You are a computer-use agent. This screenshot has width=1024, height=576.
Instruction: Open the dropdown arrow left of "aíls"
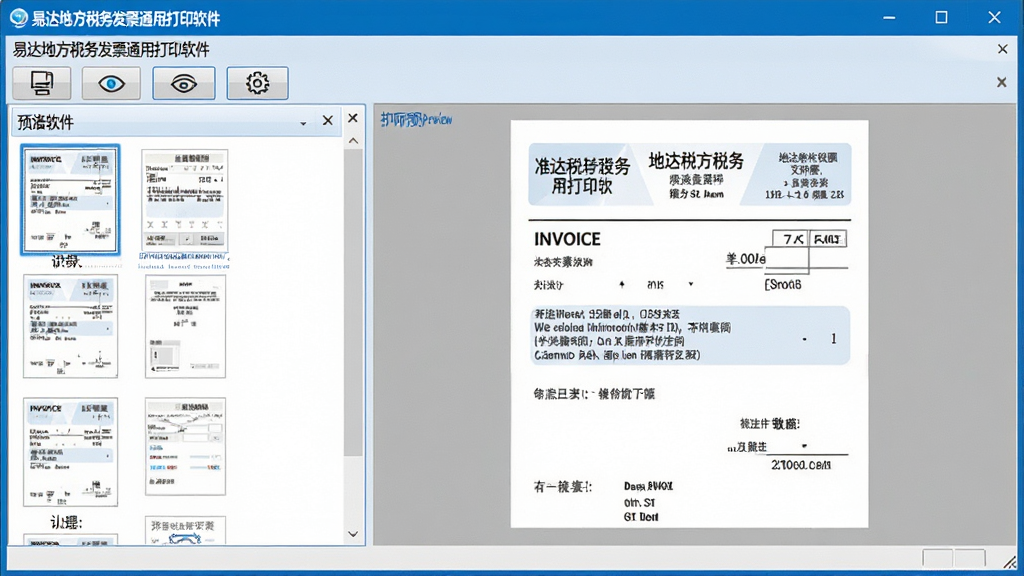622,285
